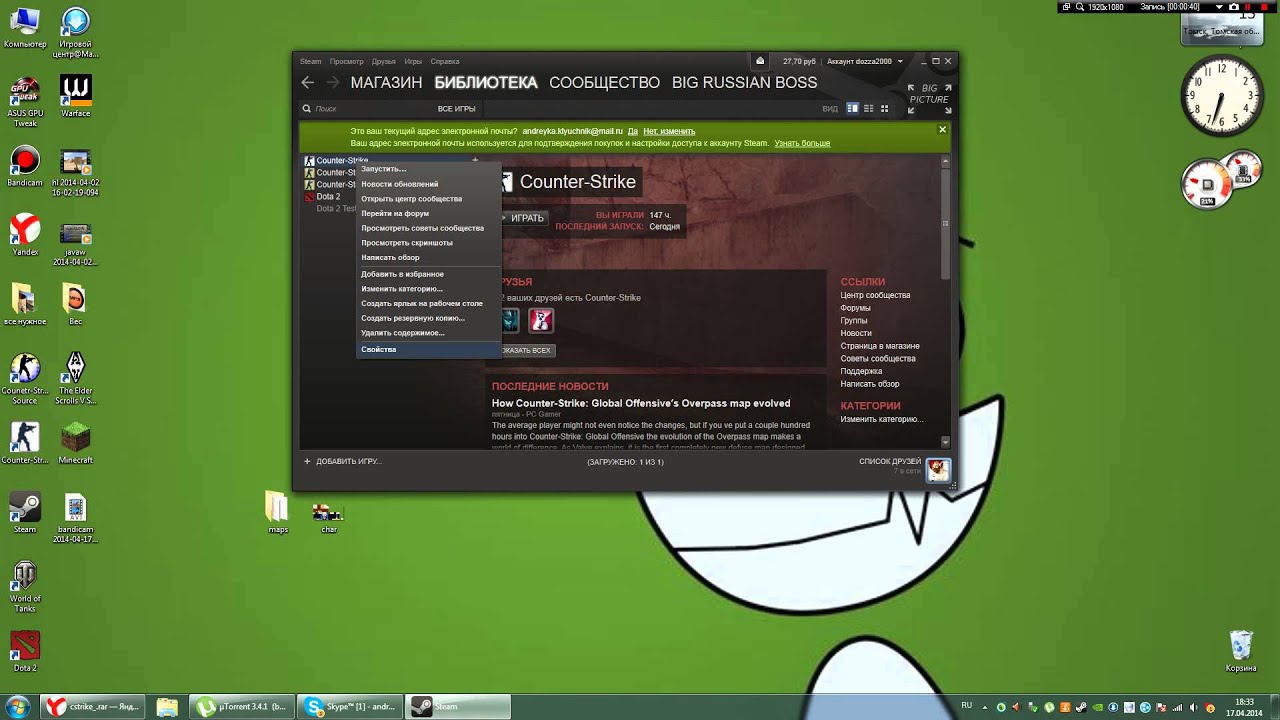
Task: Open the maps folder on the desktop
Action: (278, 512)
